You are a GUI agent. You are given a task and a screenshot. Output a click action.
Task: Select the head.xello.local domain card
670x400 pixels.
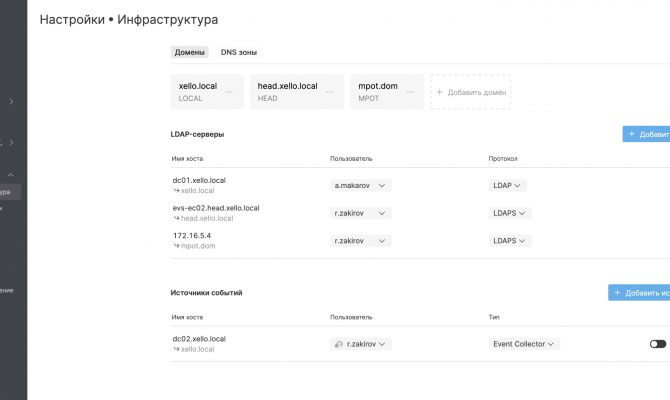click(286, 91)
